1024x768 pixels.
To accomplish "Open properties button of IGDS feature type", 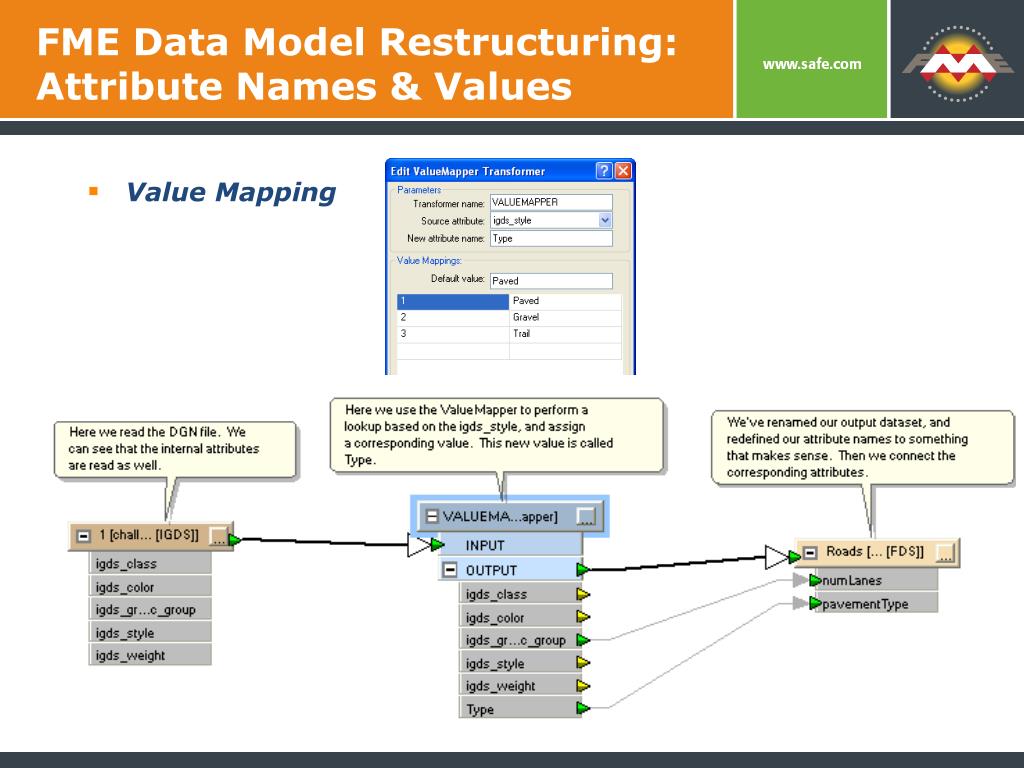I will tap(218, 536).
